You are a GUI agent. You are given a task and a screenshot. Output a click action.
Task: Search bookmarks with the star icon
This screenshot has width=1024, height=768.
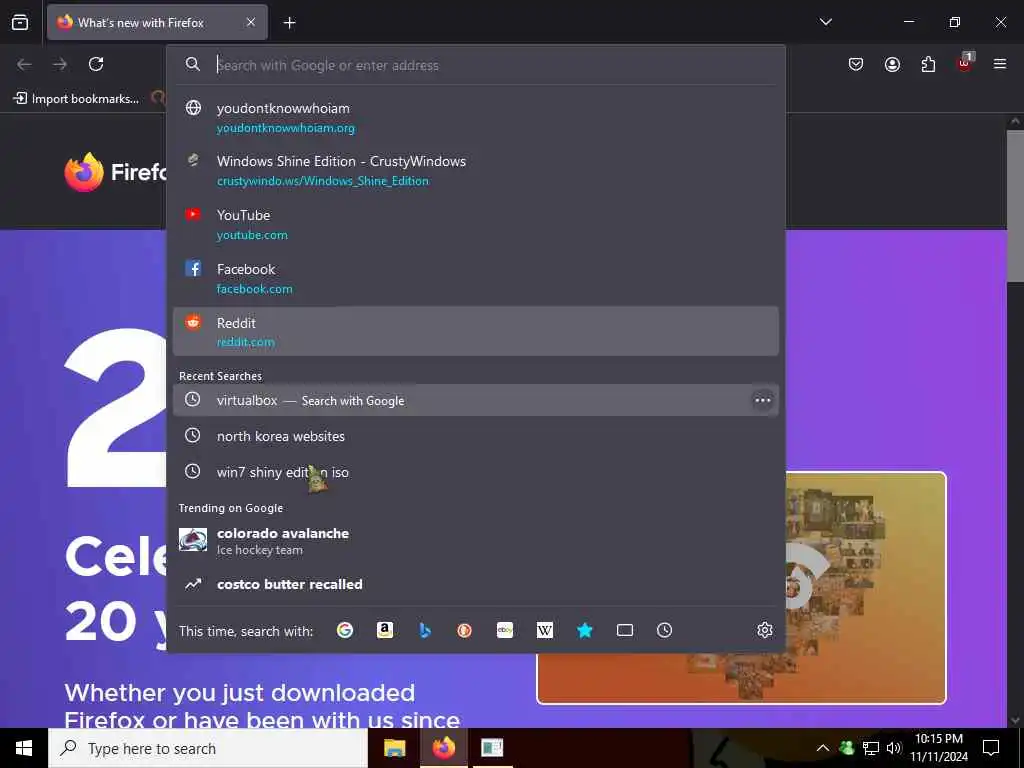point(584,630)
